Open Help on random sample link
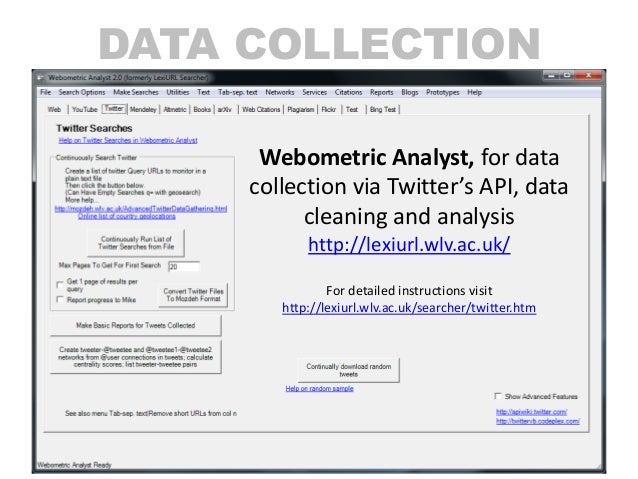Viewport: 638px width, 479px height. coord(319,389)
